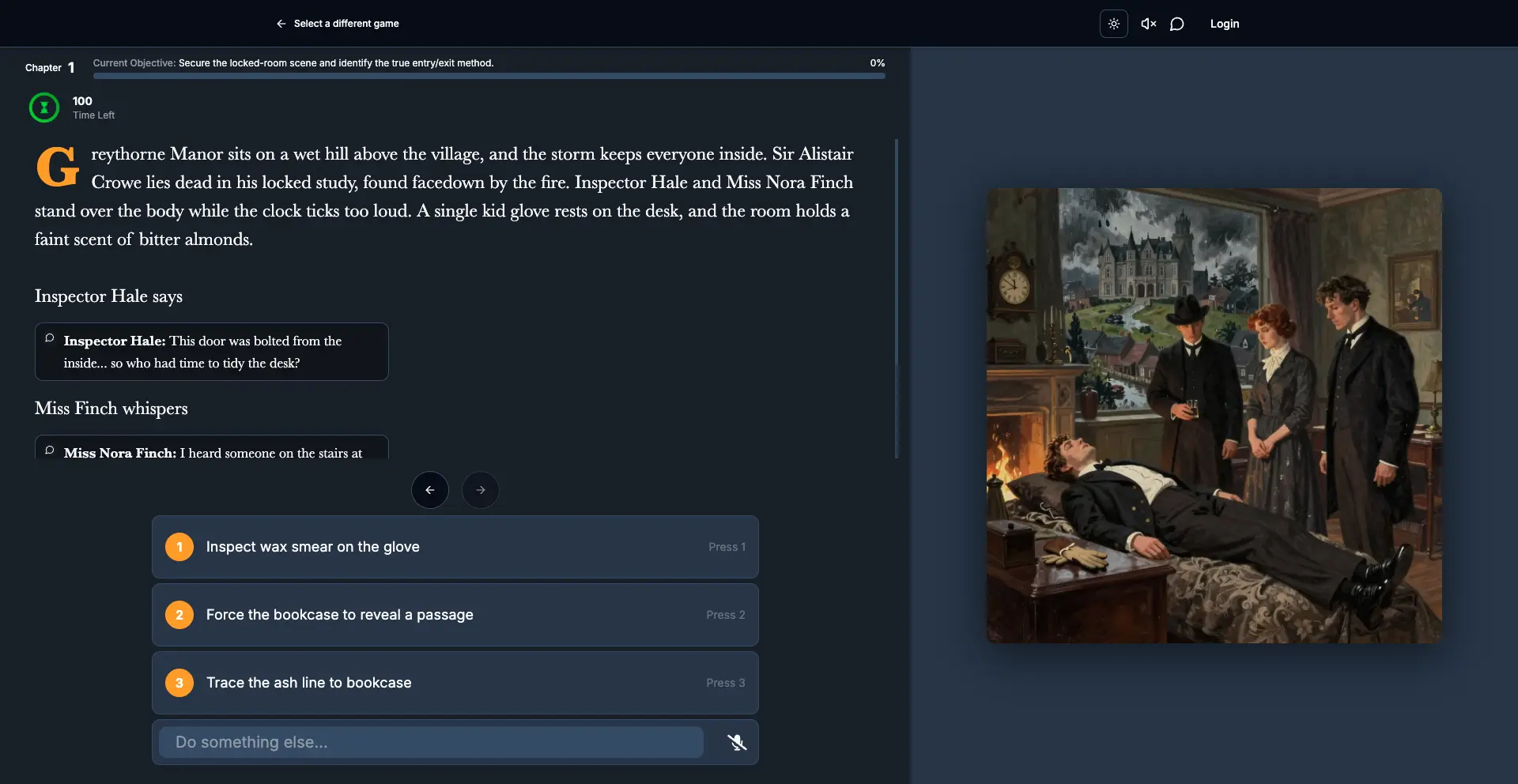Click the numbered badge 2 on the bookcase option
The width and height of the screenshot is (1518, 784).
[179, 615]
